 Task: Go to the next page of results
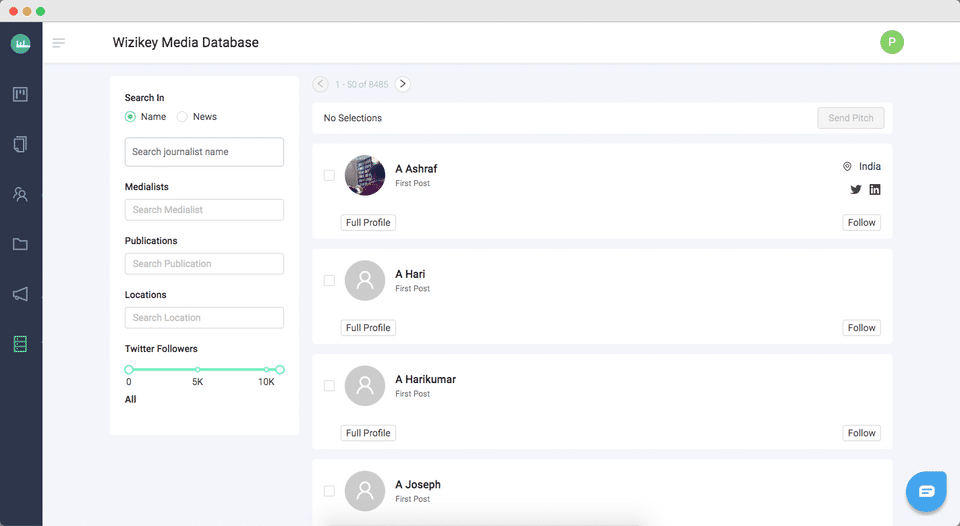coord(403,84)
